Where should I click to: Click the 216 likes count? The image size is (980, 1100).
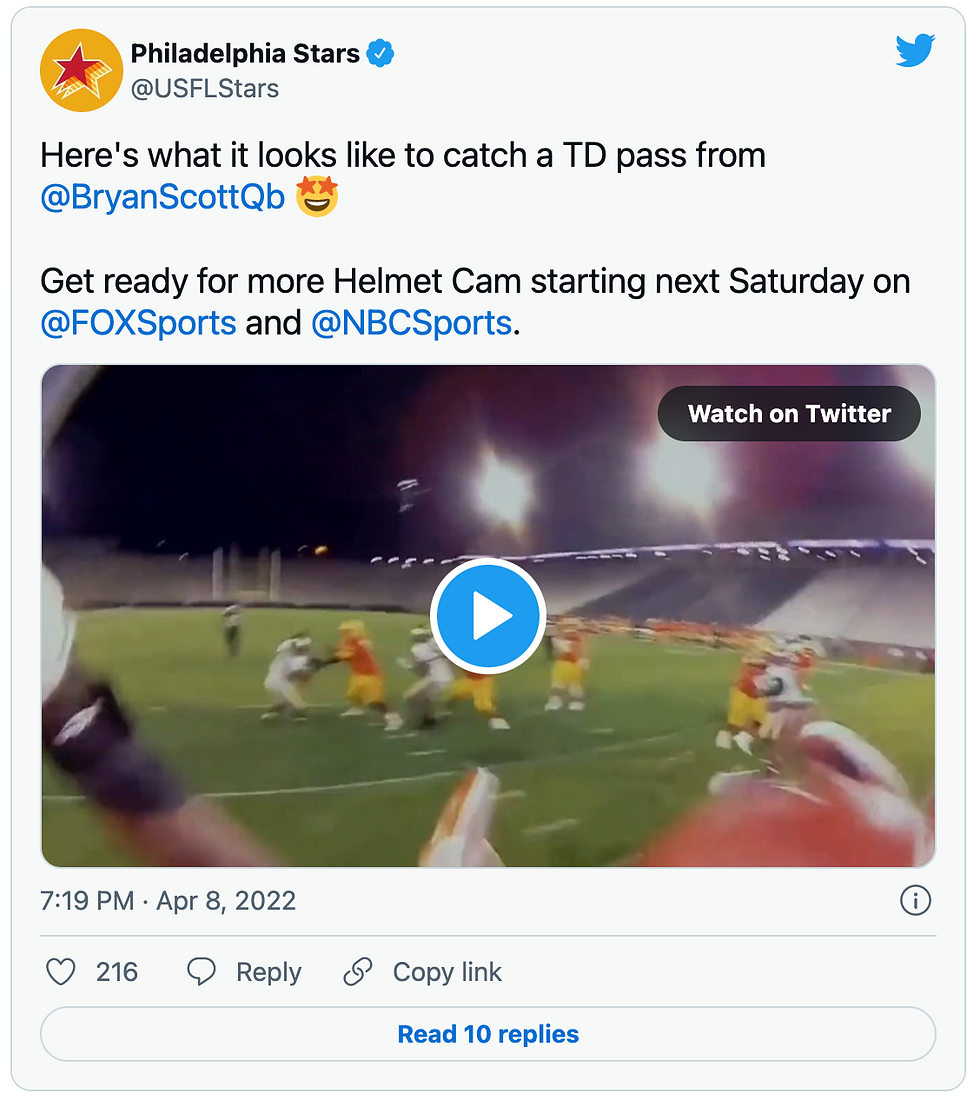tap(117, 972)
